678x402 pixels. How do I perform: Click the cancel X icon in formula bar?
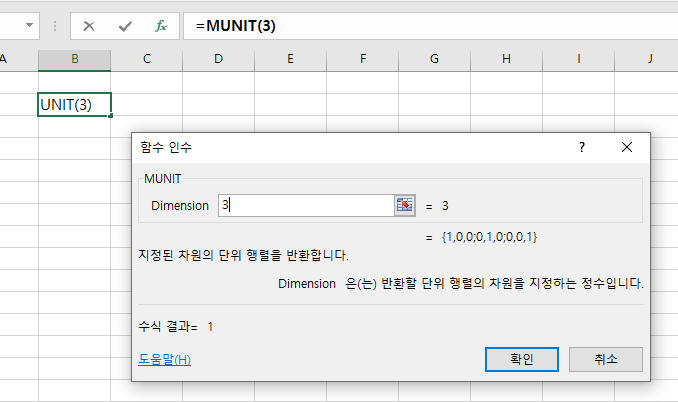89,26
